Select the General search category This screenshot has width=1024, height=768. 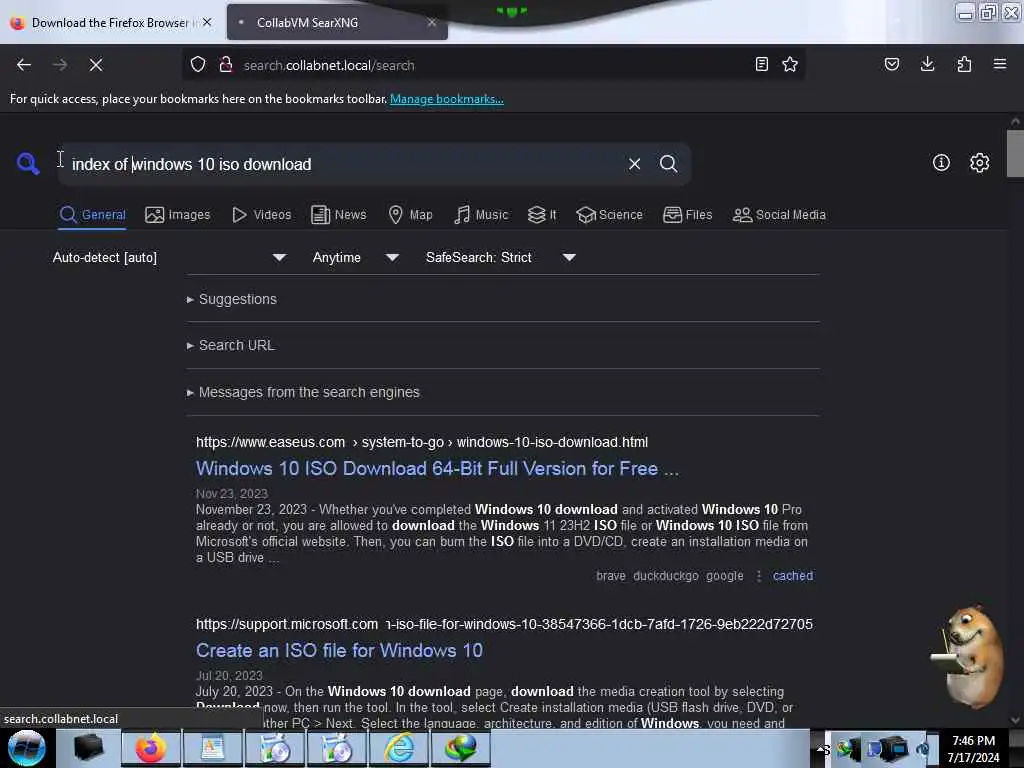coord(92,215)
